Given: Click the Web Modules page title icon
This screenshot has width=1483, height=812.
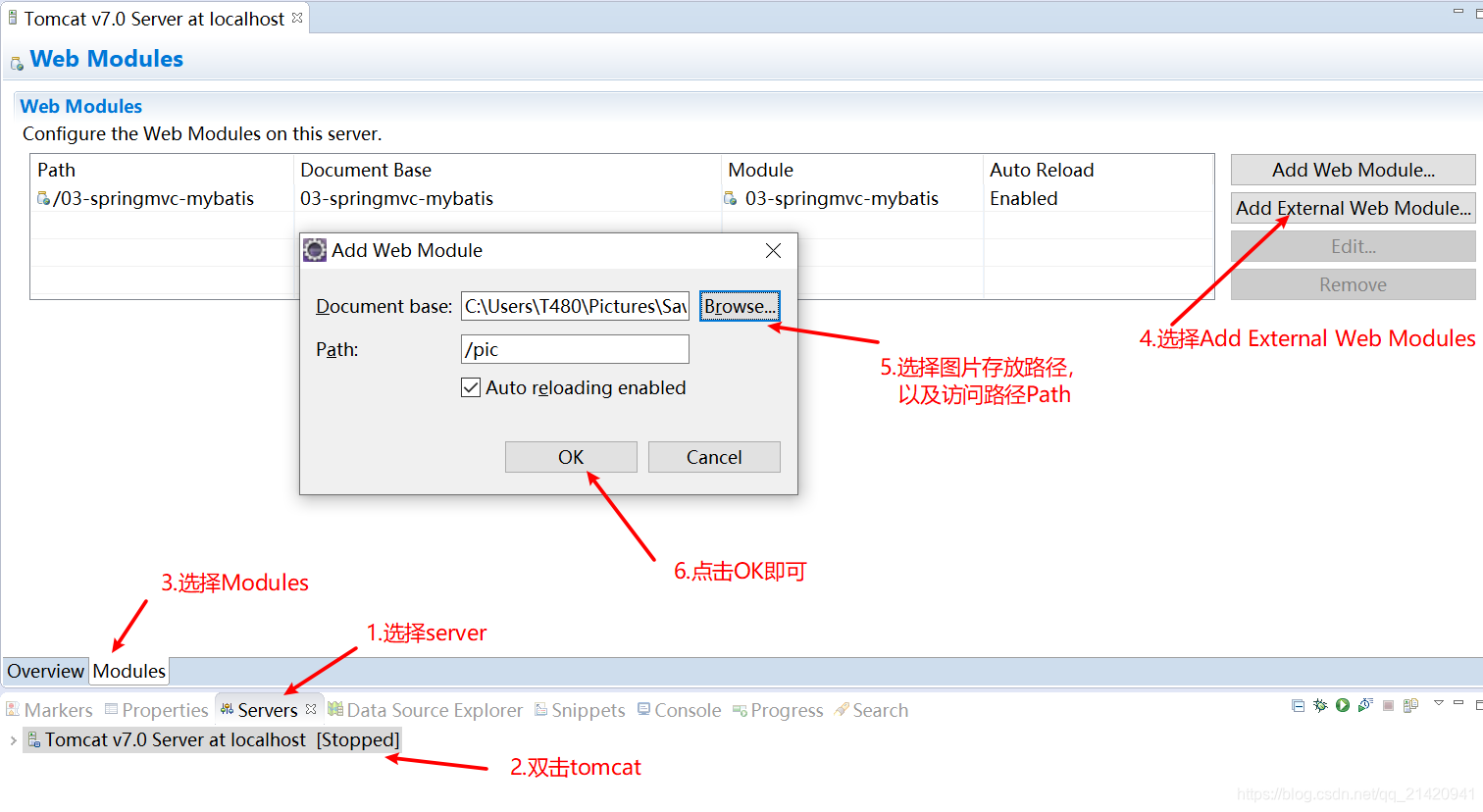Looking at the screenshot, I should coord(16,63).
